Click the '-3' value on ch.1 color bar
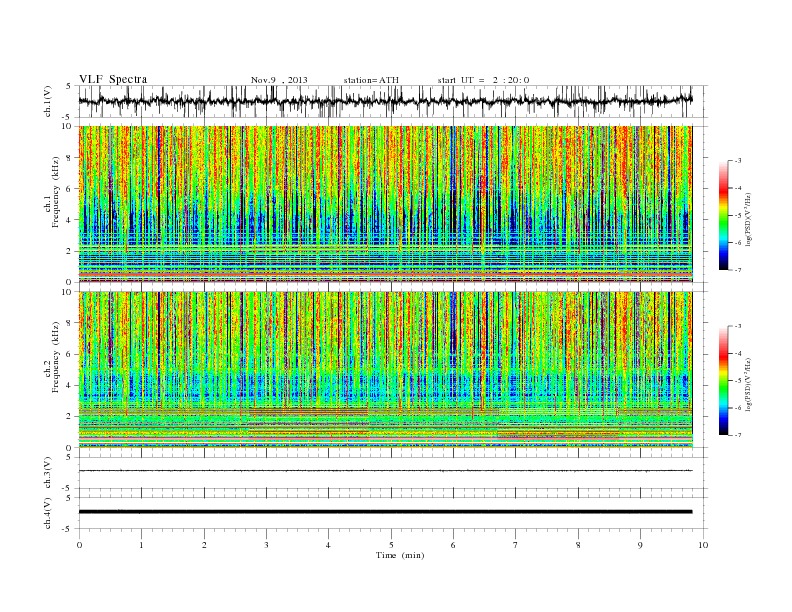This screenshot has height=612, width=792. click(x=738, y=161)
